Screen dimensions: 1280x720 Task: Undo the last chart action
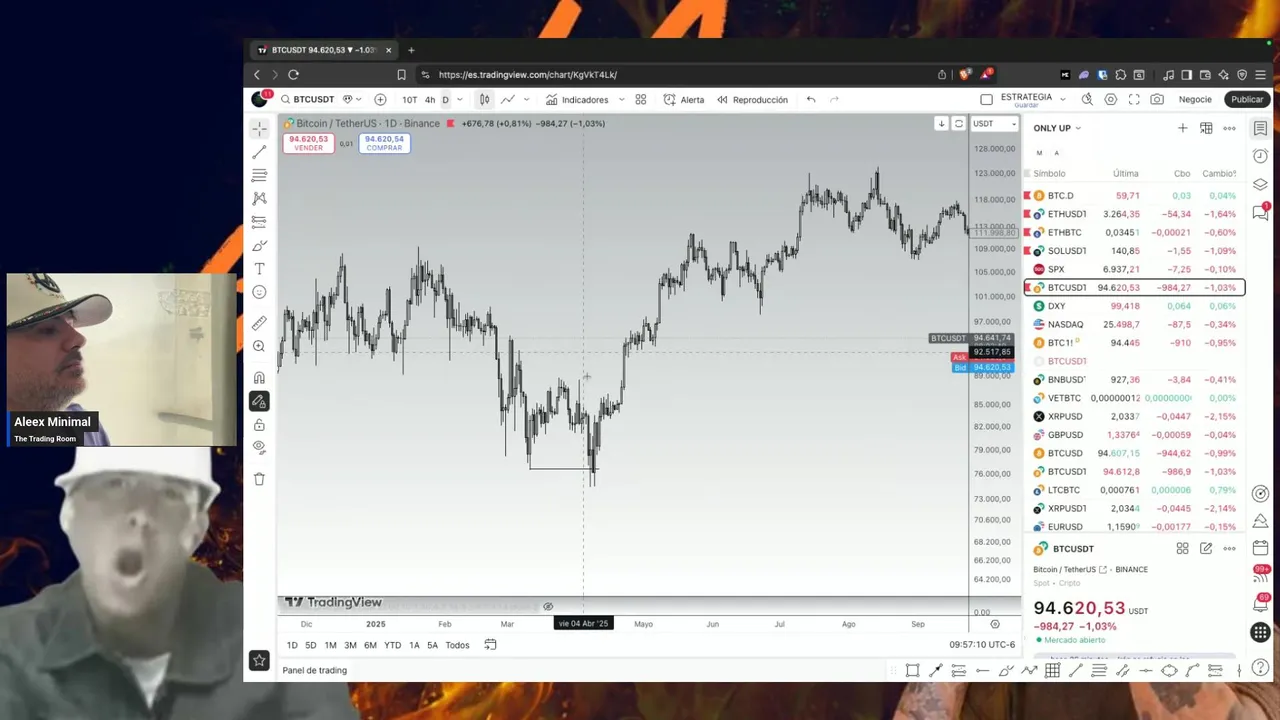point(811,99)
